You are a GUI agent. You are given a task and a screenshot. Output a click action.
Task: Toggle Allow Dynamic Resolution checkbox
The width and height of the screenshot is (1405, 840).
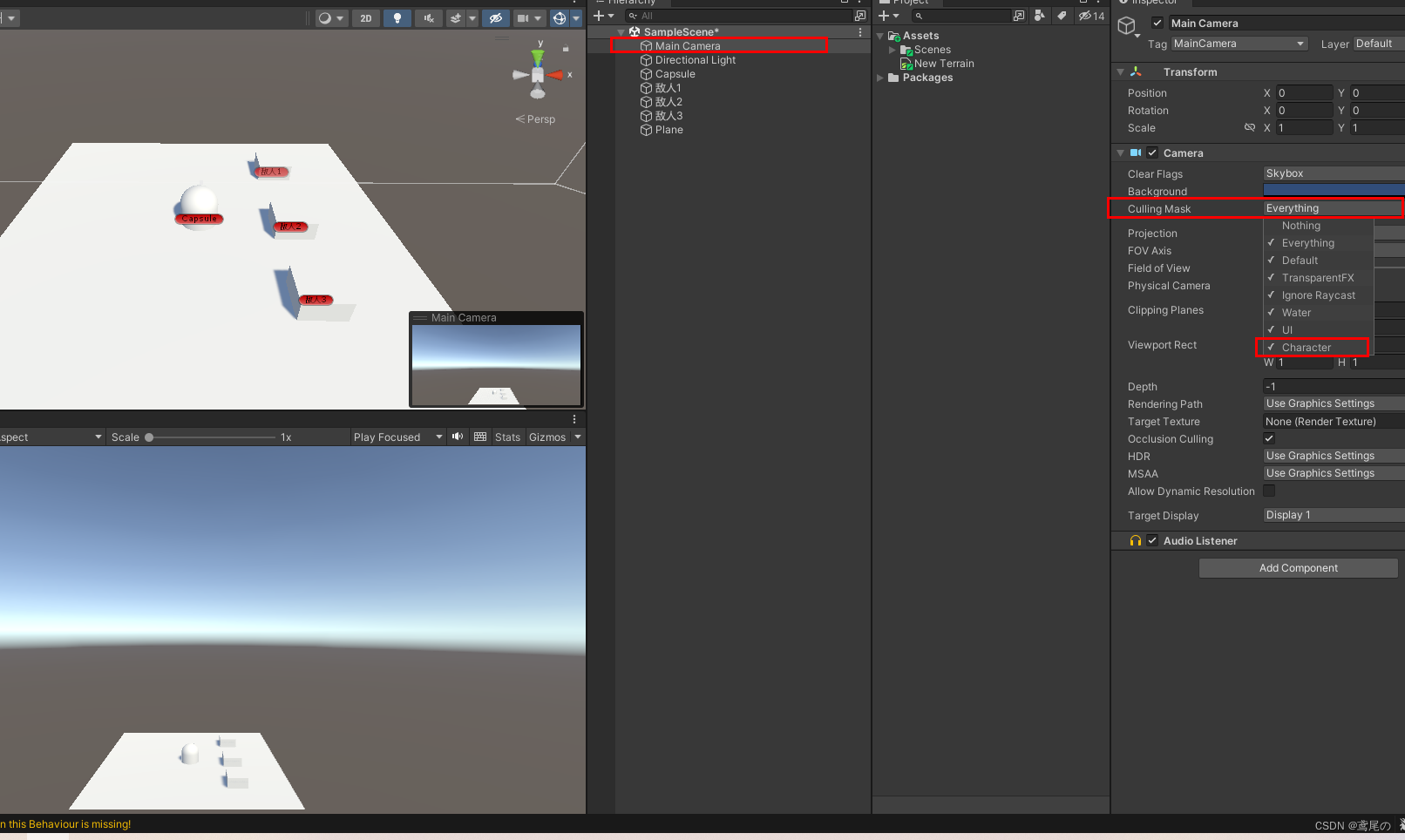click(1269, 491)
